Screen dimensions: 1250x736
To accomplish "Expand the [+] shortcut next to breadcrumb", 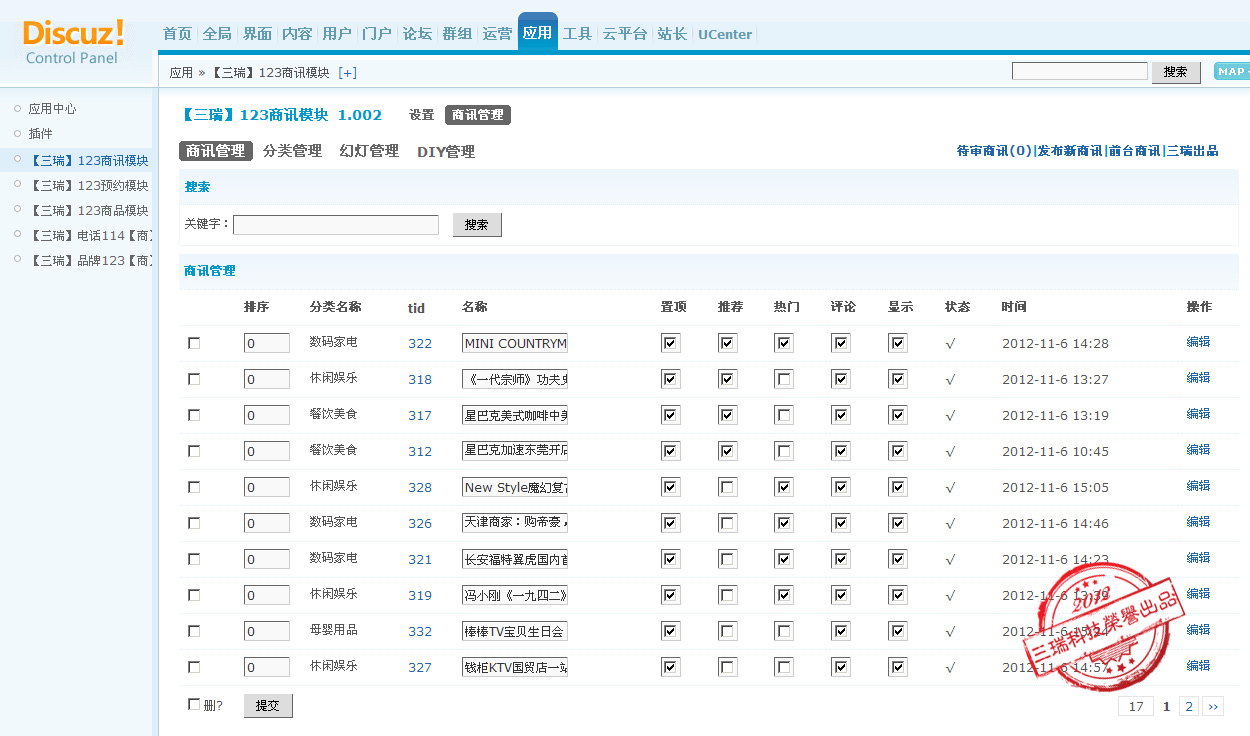I will (x=347, y=72).
